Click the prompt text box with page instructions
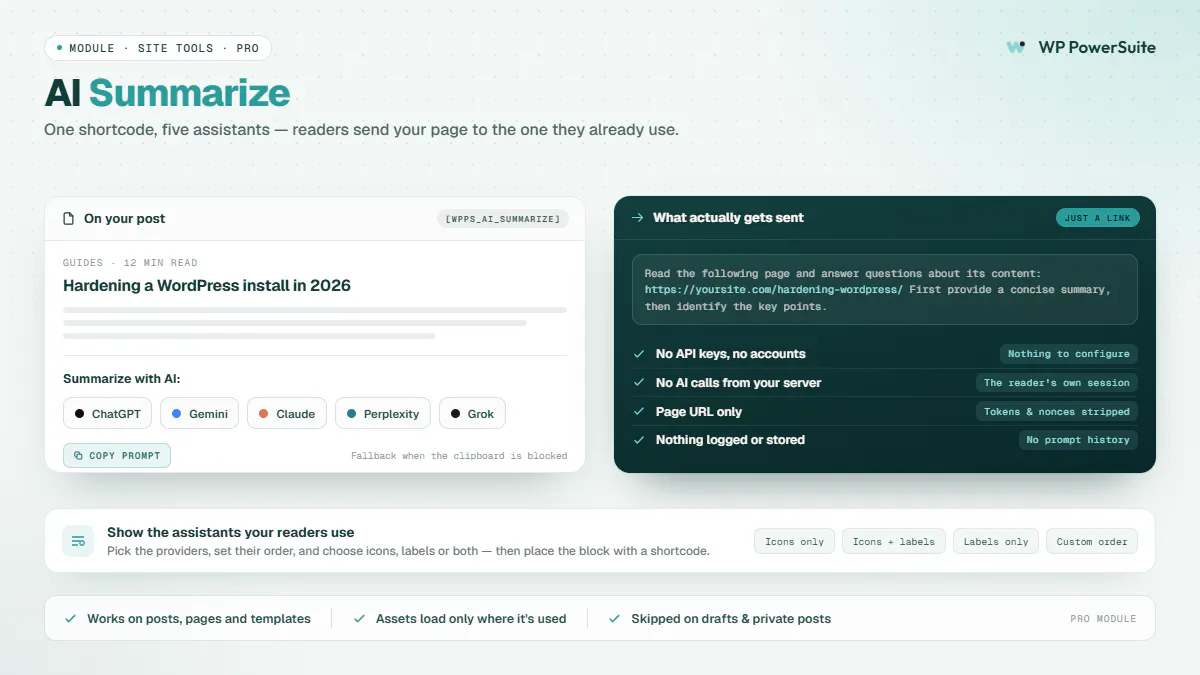This screenshot has width=1200, height=675. tap(885, 289)
